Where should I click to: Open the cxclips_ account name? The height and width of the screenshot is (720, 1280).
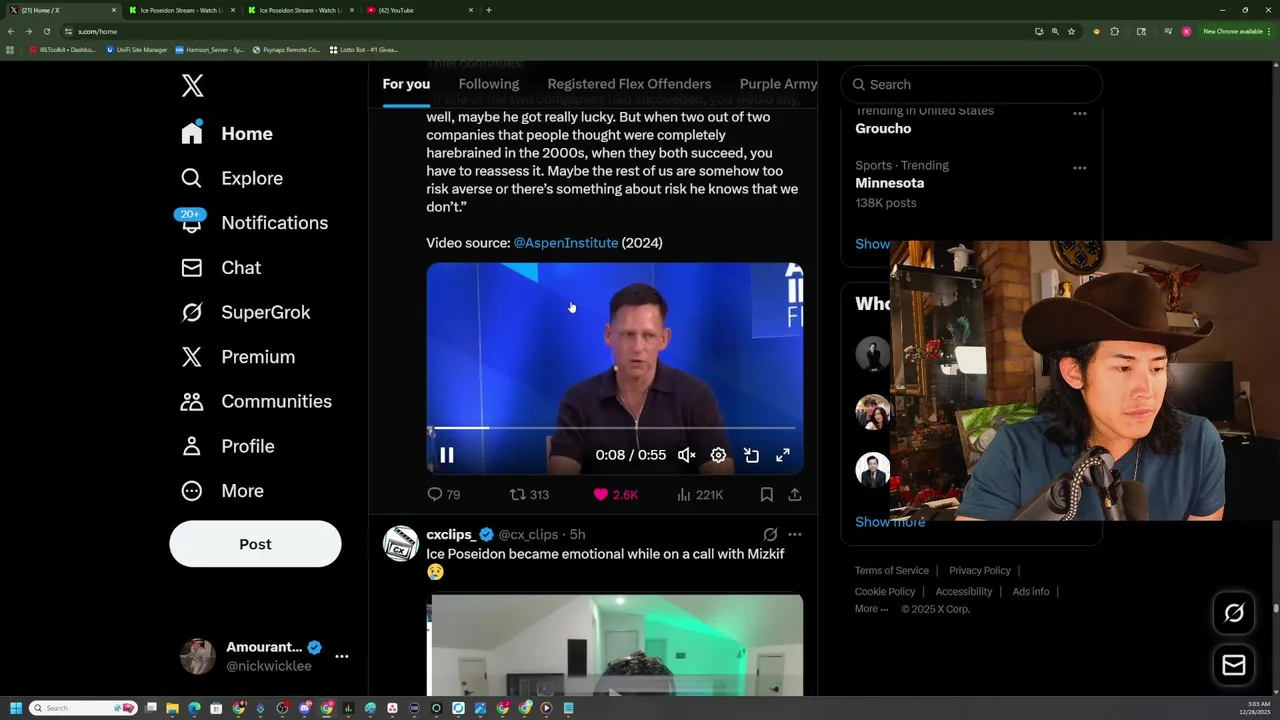[451, 535]
